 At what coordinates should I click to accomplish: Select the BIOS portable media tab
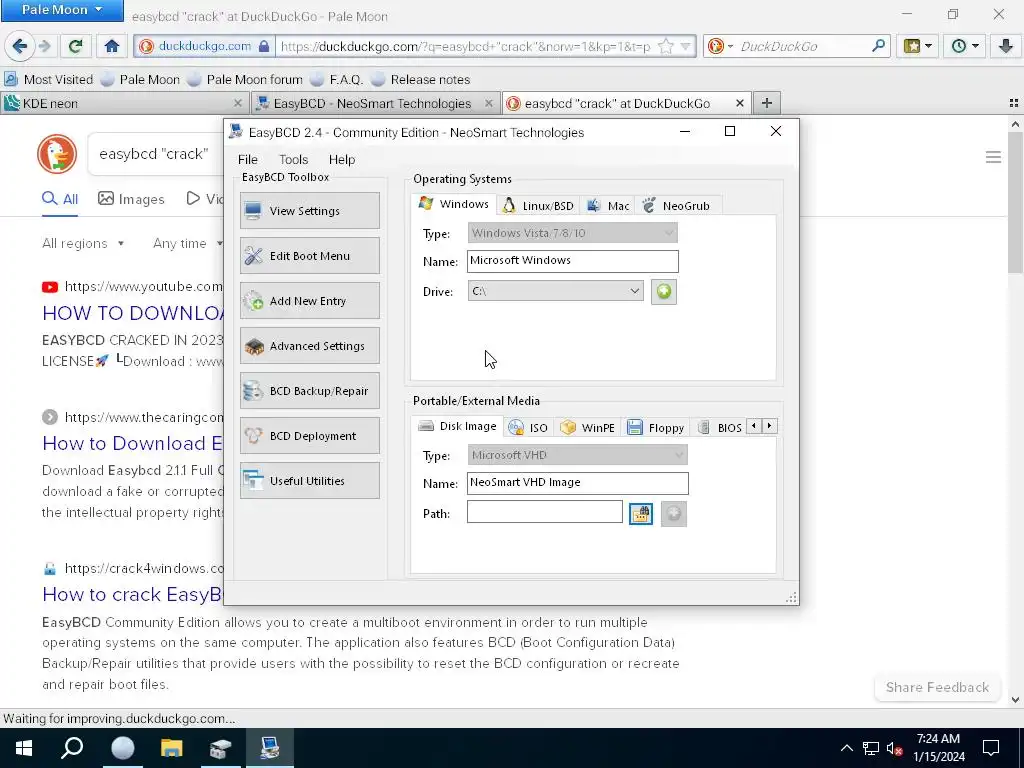tap(720, 428)
